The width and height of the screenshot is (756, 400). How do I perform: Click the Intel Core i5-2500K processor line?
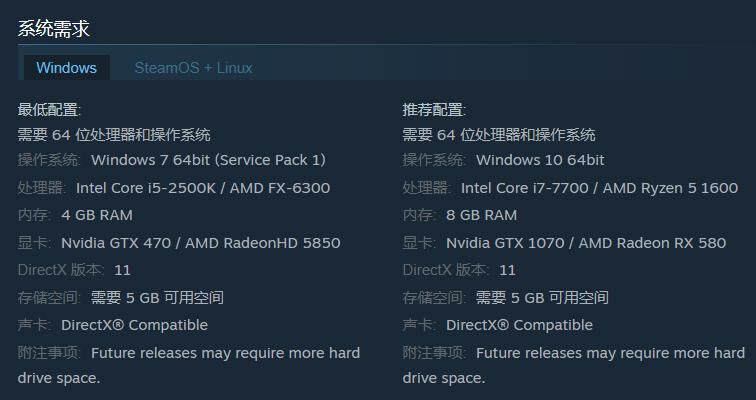pyautogui.click(x=202, y=188)
